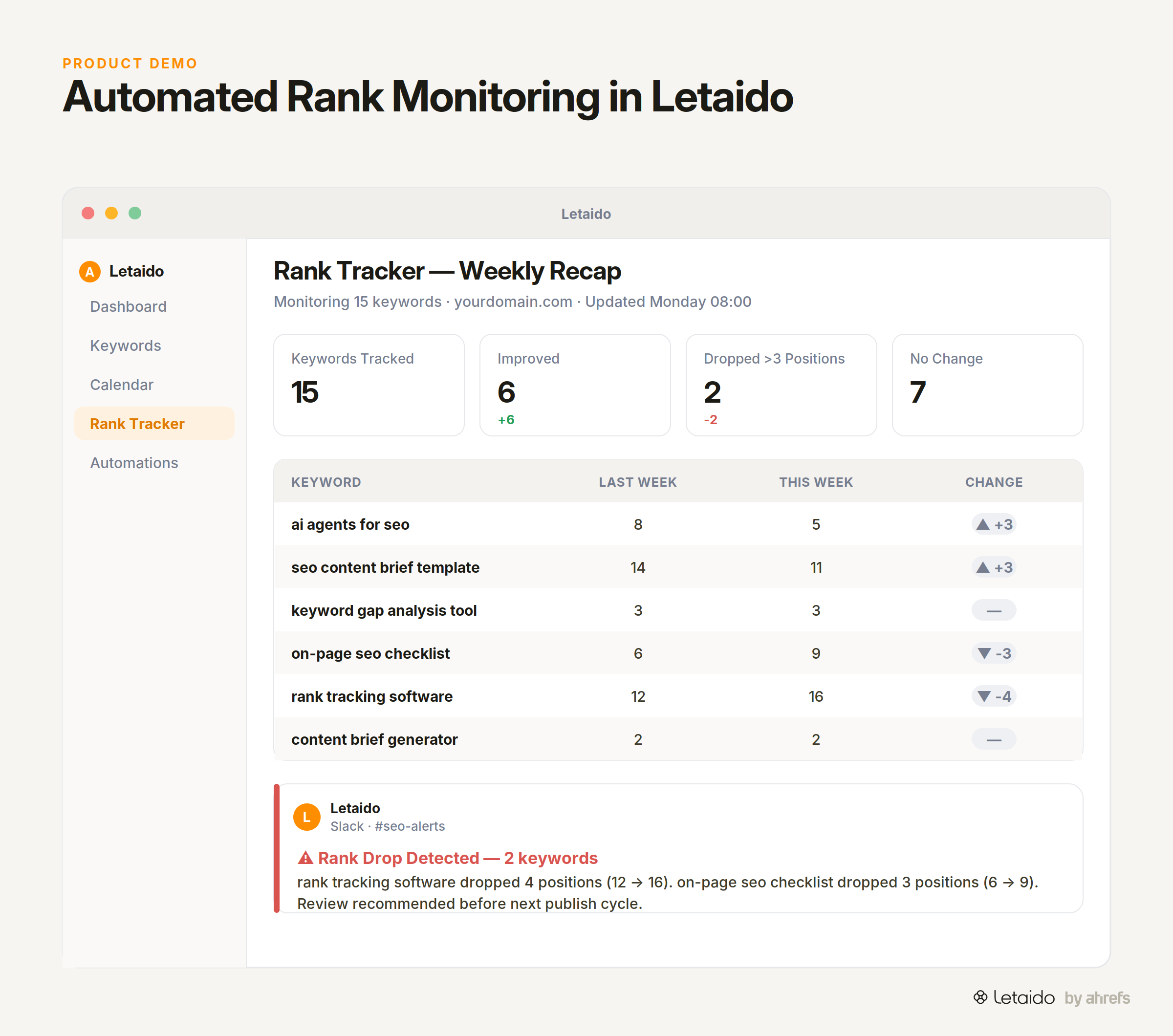Screen dimensions: 1173x1036
Task: Click the Letaido window title text
Action: click(x=586, y=214)
